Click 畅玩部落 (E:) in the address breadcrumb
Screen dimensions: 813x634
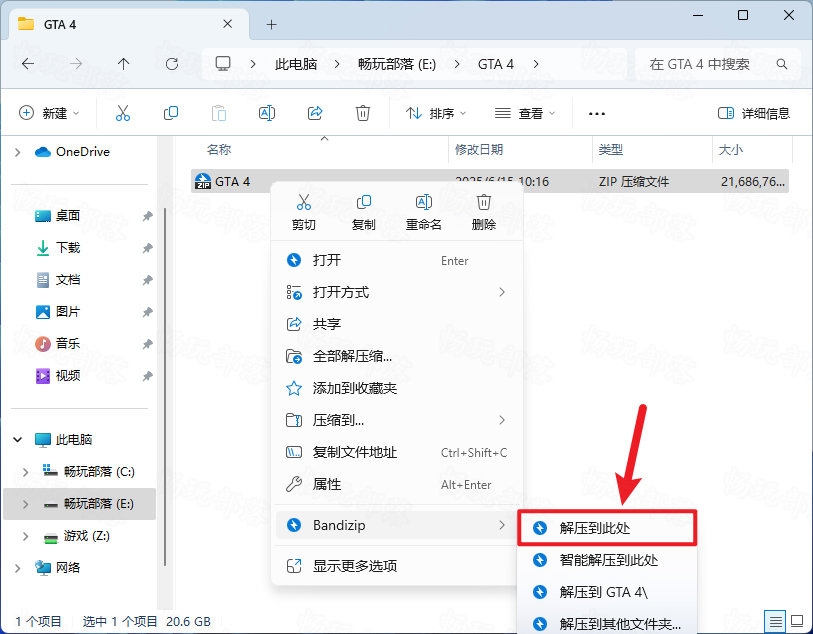pyautogui.click(x=397, y=64)
